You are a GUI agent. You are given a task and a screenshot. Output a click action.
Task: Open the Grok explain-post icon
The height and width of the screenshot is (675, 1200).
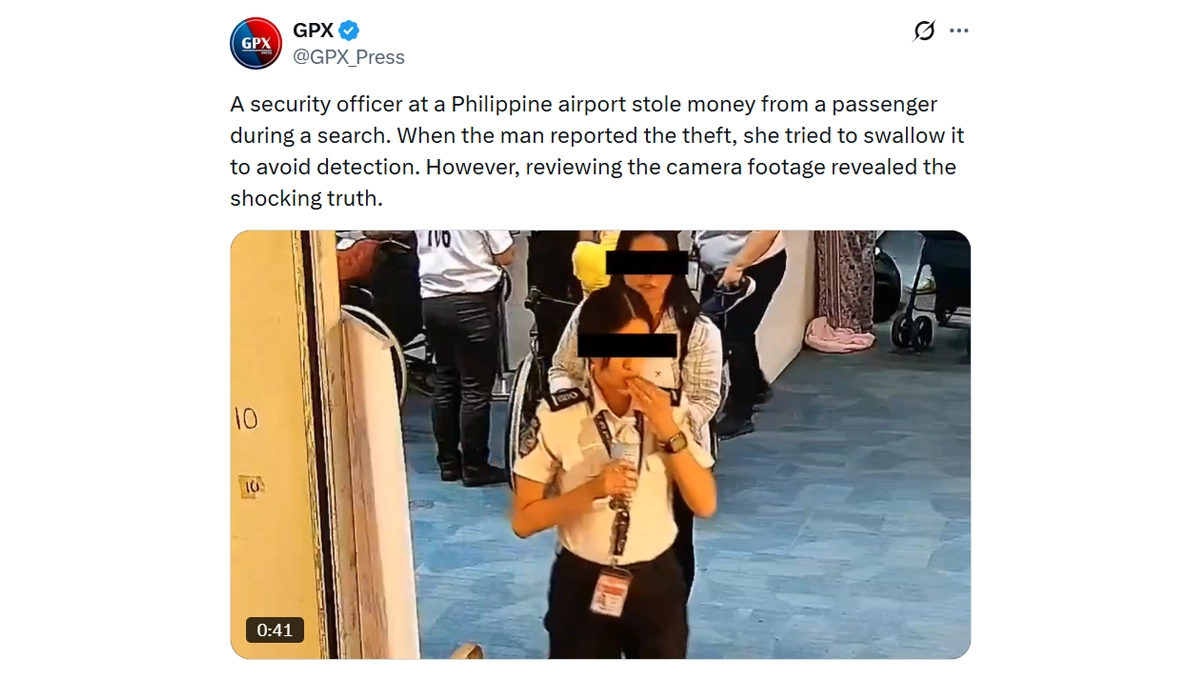tap(924, 31)
